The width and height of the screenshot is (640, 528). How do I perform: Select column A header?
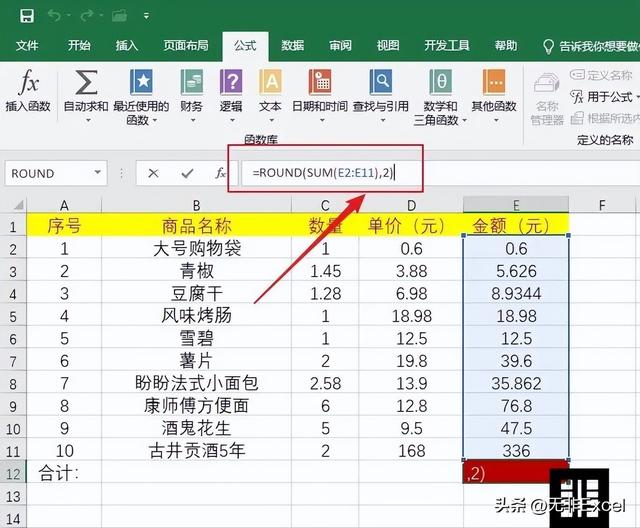click(x=64, y=205)
